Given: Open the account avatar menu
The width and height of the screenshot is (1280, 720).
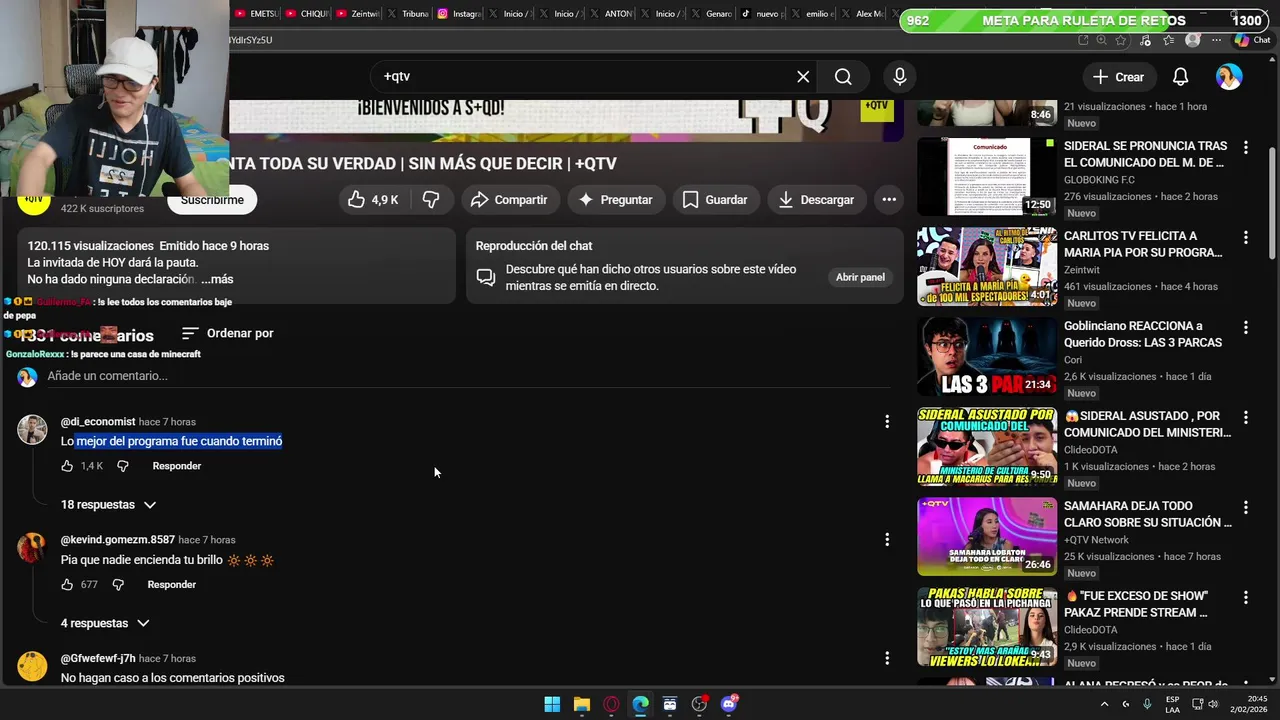Looking at the screenshot, I should [1229, 77].
